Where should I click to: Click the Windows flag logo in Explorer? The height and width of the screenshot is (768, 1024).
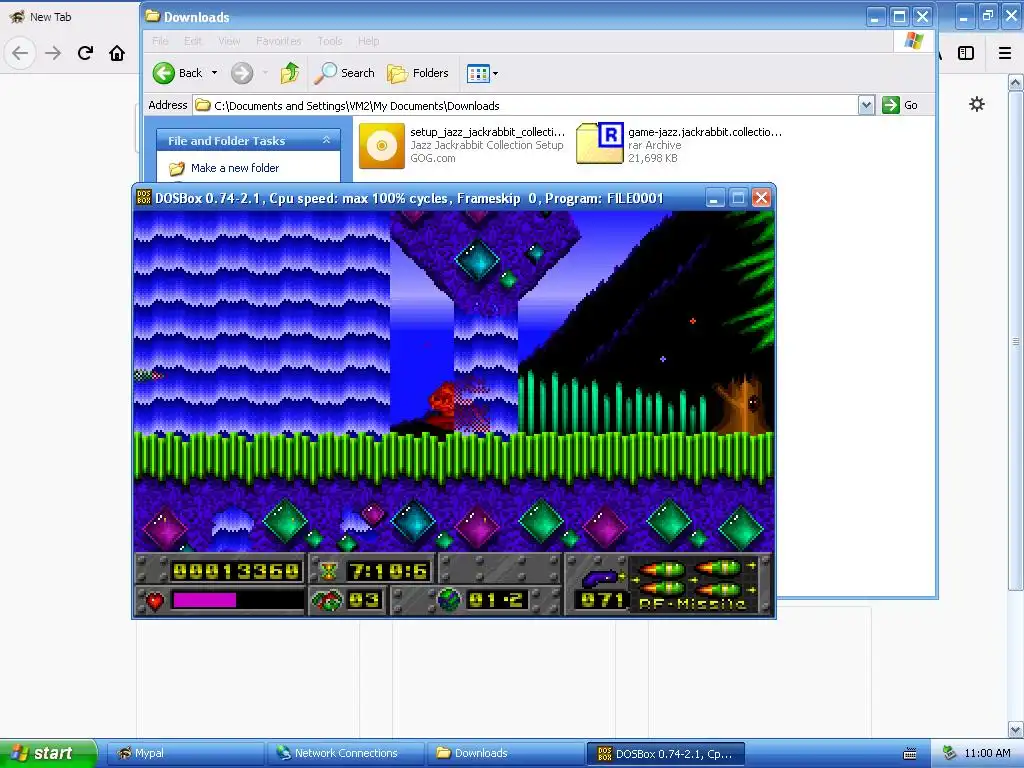(914, 41)
